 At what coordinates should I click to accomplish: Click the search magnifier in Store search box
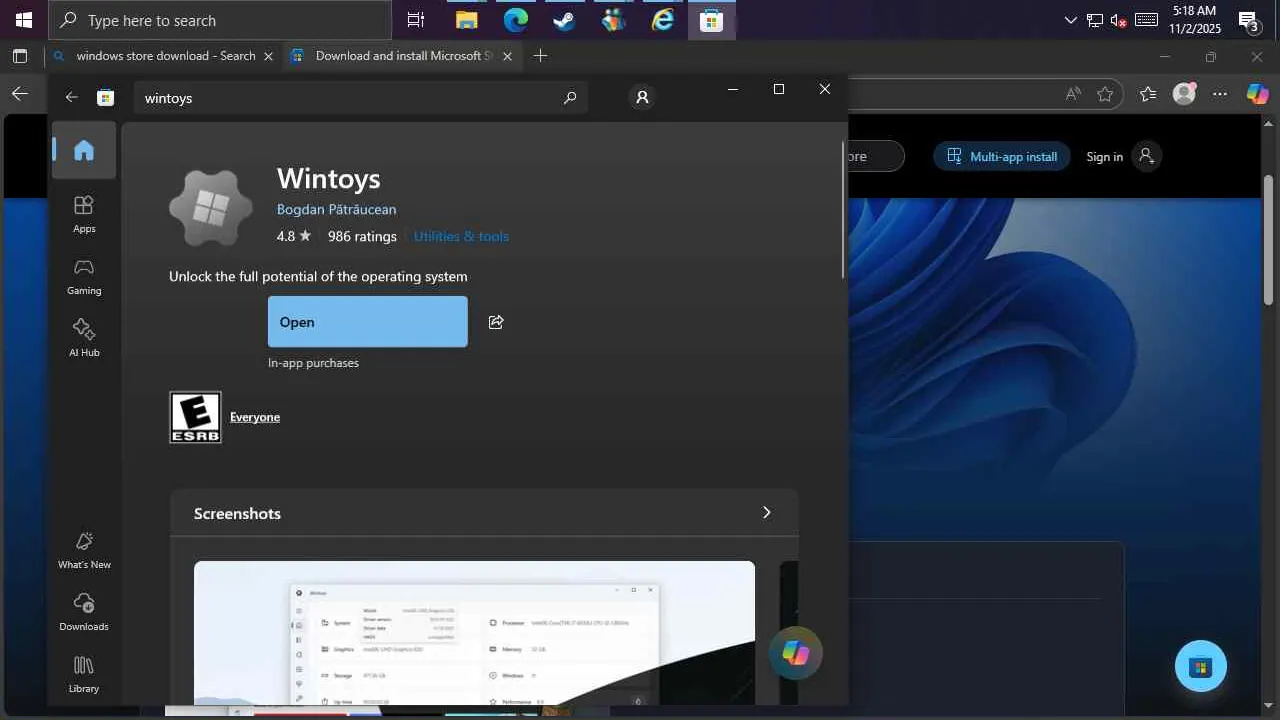coord(570,97)
